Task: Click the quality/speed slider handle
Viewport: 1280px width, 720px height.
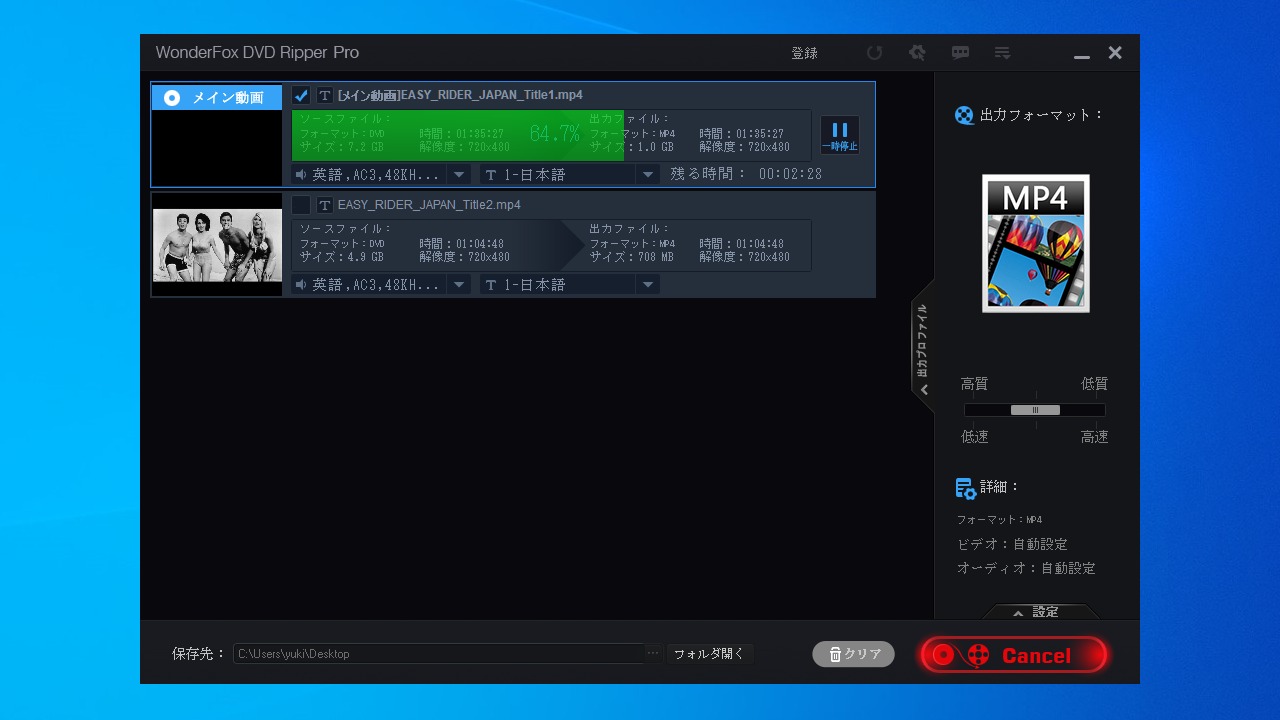Action: (x=1035, y=410)
